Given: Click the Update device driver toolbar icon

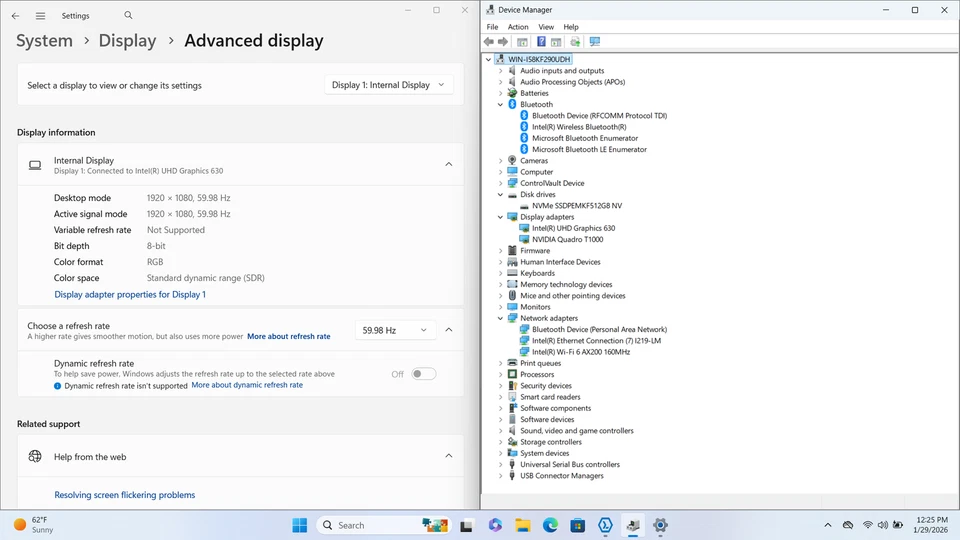Looking at the screenshot, I should (x=575, y=42).
